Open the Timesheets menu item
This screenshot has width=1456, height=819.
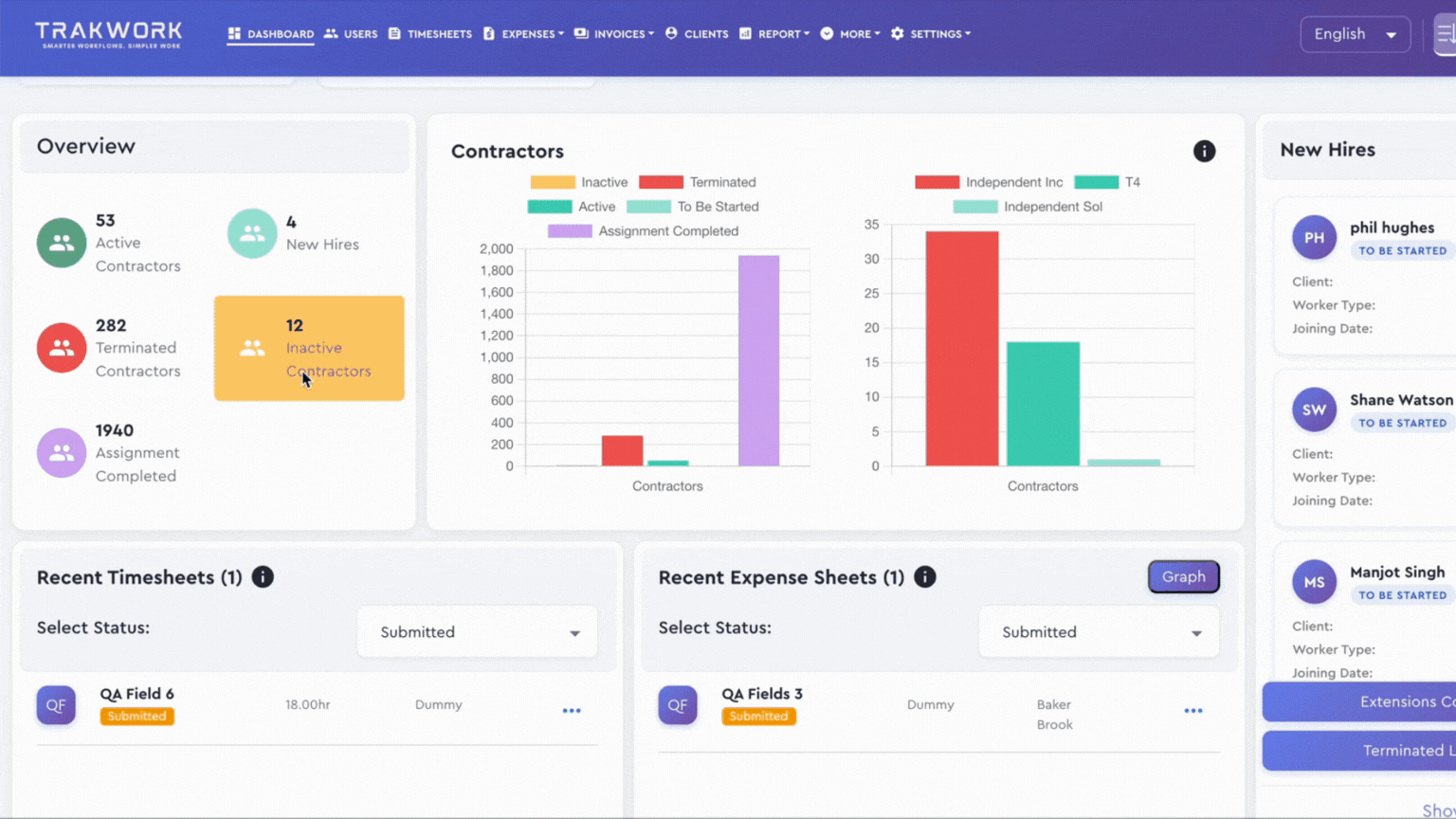point(430,34)
